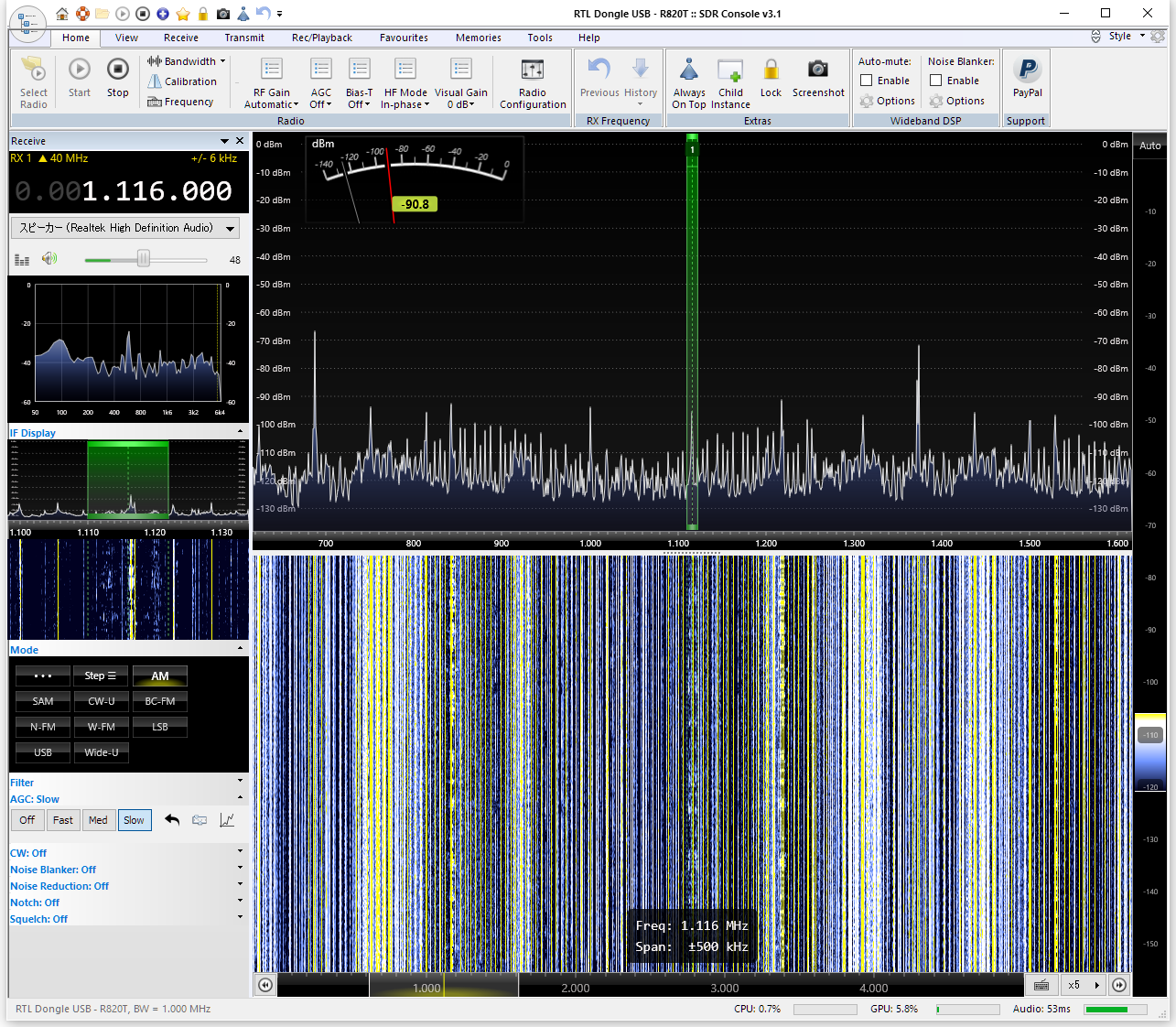This screenshot has width=1176, height=1027.
Task: Mute audio with the speaker icon
Action: coord(49,259)
